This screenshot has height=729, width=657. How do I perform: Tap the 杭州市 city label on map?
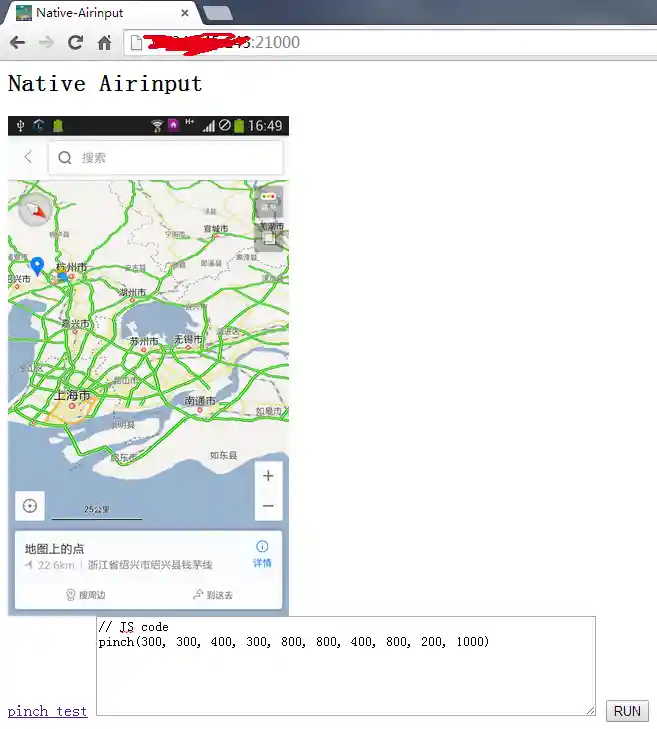point(72,267)
